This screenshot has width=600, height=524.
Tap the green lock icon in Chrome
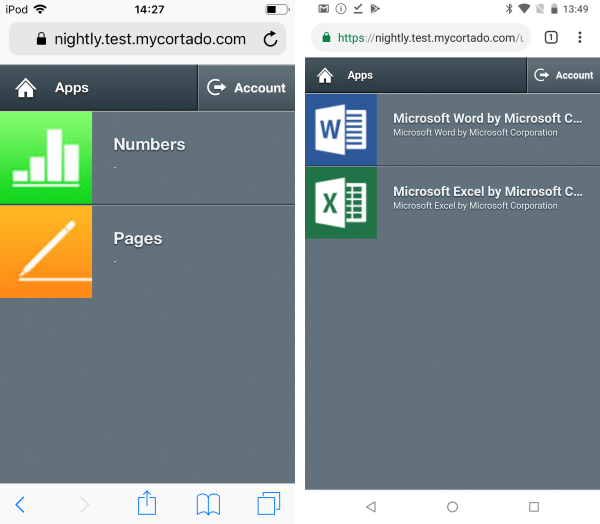tap(326, 38)
